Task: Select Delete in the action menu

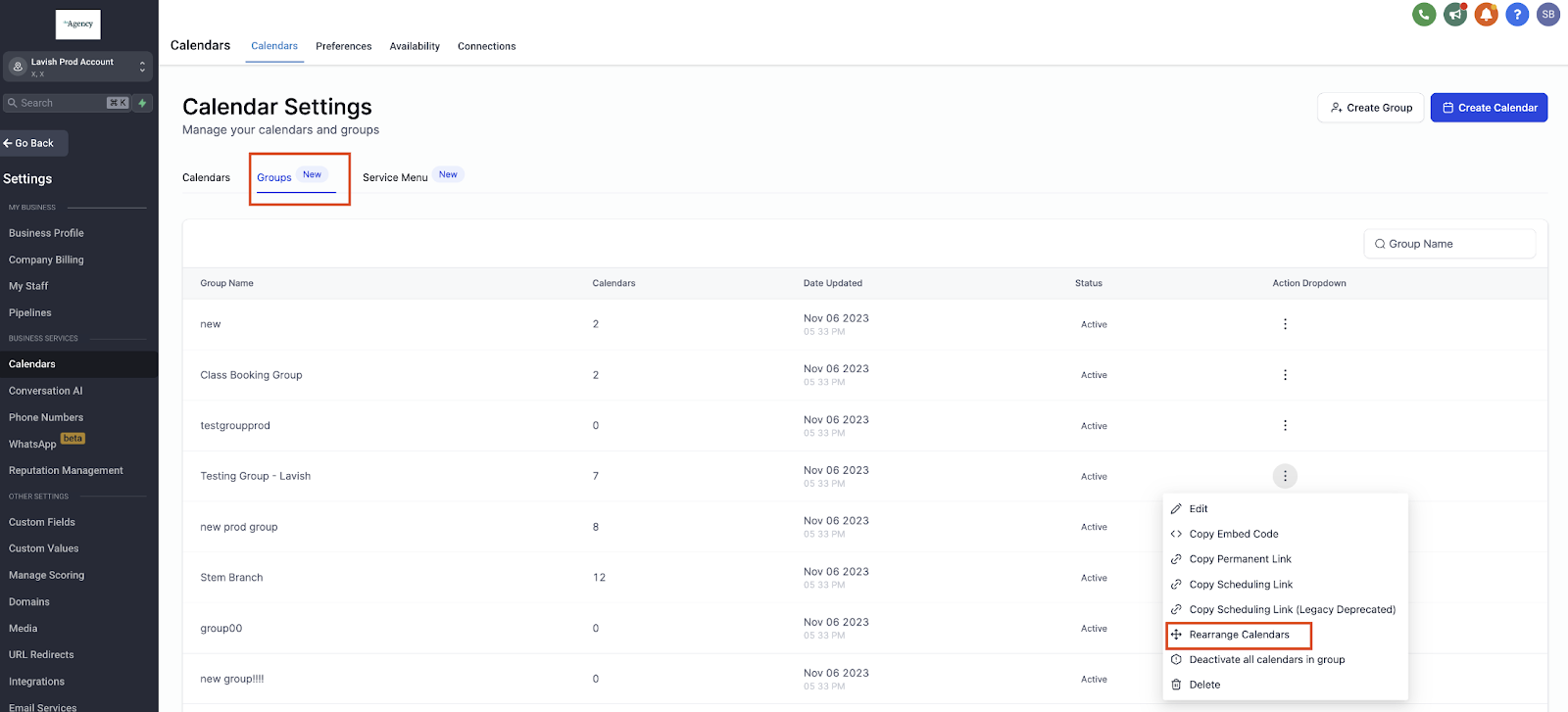Action: [1204, 685]
